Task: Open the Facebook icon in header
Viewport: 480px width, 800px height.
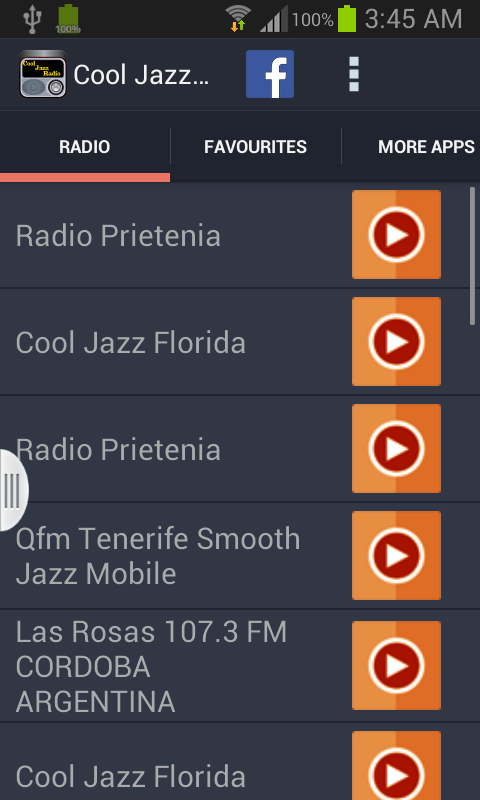Action: coord(270,74)
